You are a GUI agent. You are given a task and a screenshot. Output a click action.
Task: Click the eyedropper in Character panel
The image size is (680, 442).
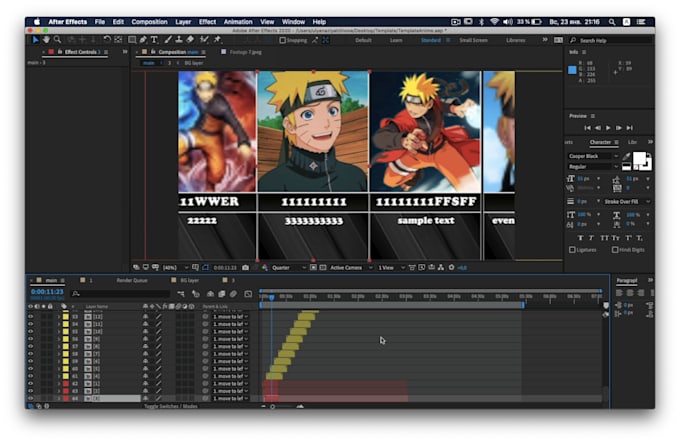coord(626,157)
